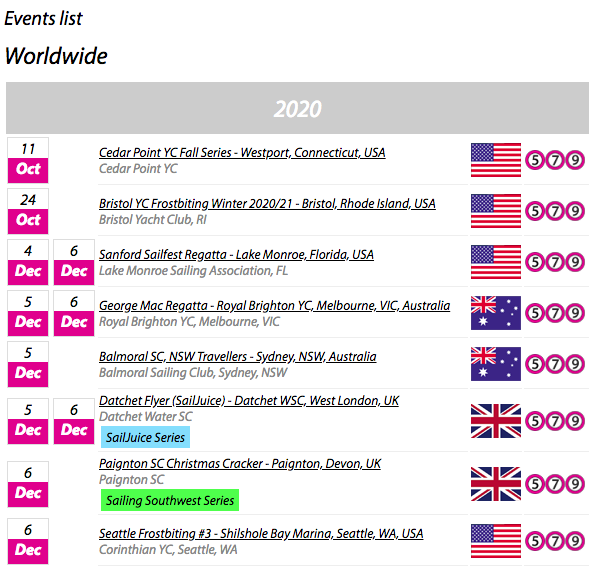
Task: Click the US flag for Cedar Point YC
Action: point(496,160)
